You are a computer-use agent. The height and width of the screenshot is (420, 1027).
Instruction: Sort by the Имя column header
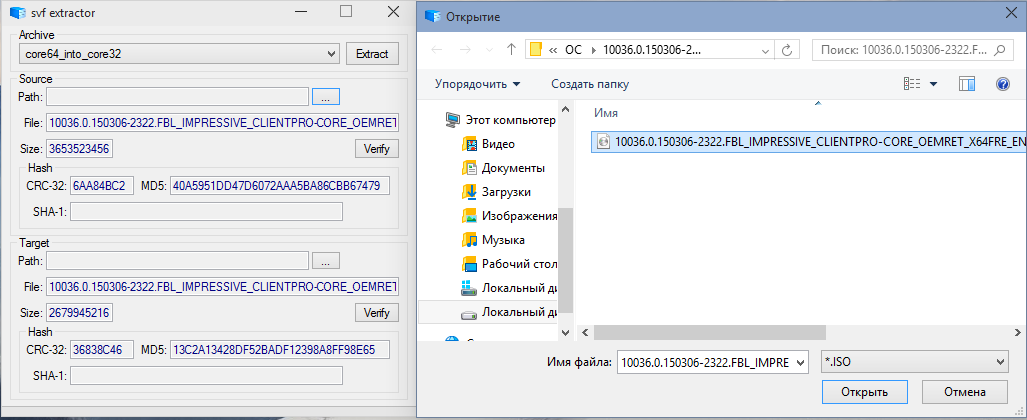605,113
